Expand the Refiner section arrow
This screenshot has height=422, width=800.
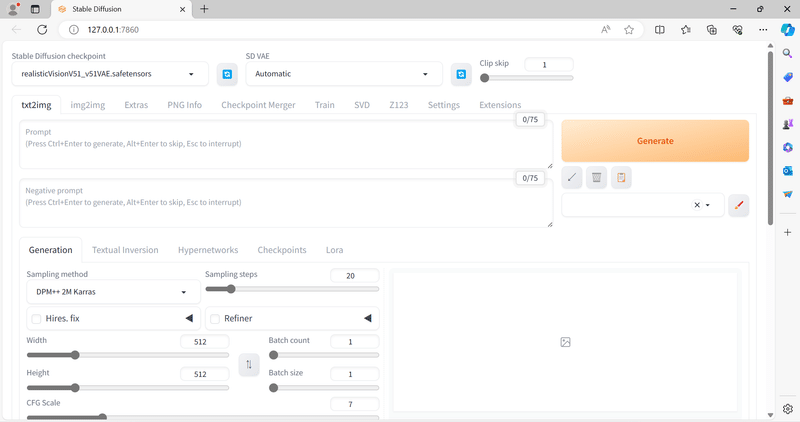[x=368, y=318]
